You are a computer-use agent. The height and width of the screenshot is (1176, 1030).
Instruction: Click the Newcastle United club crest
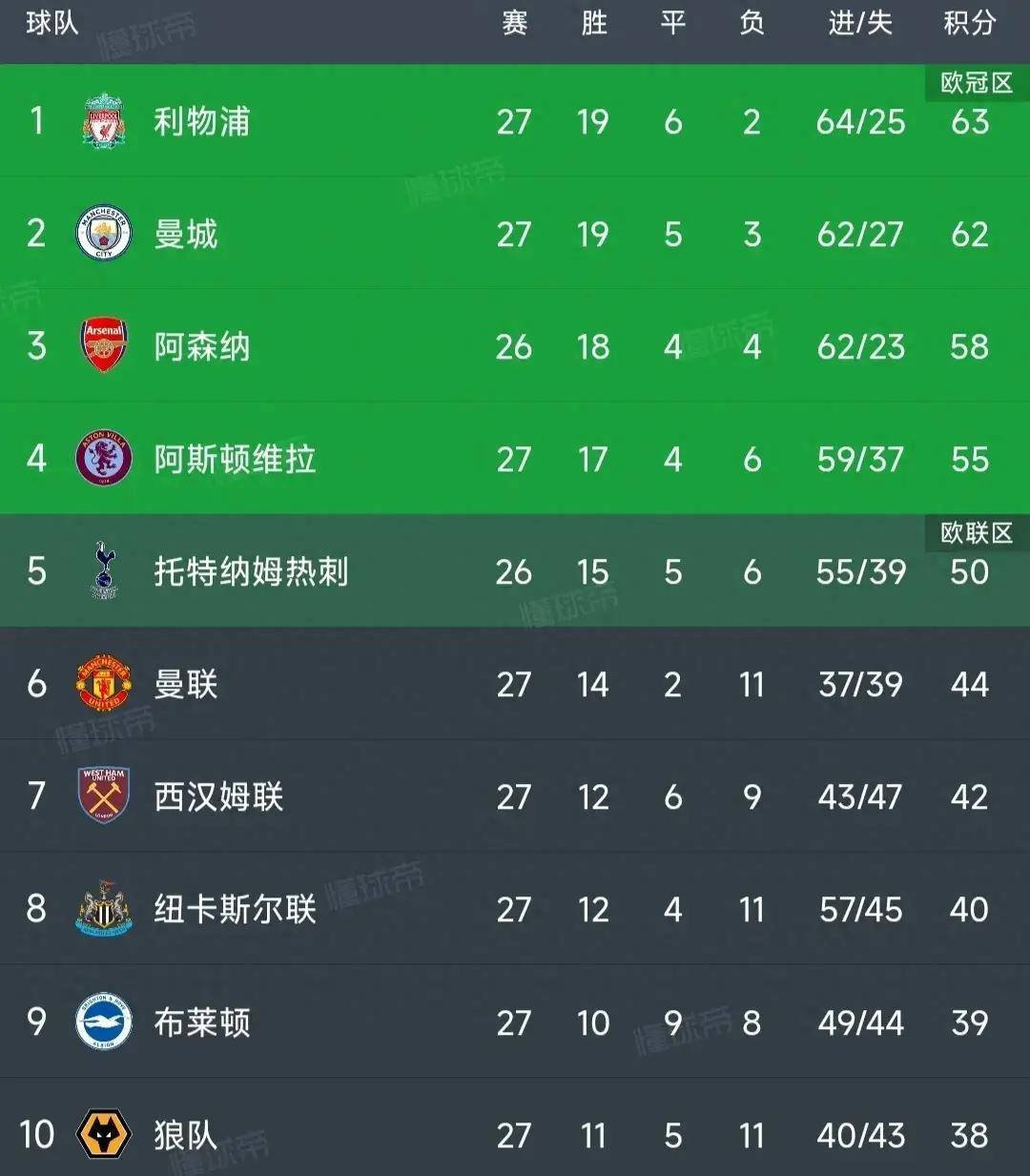coord(103,909)
